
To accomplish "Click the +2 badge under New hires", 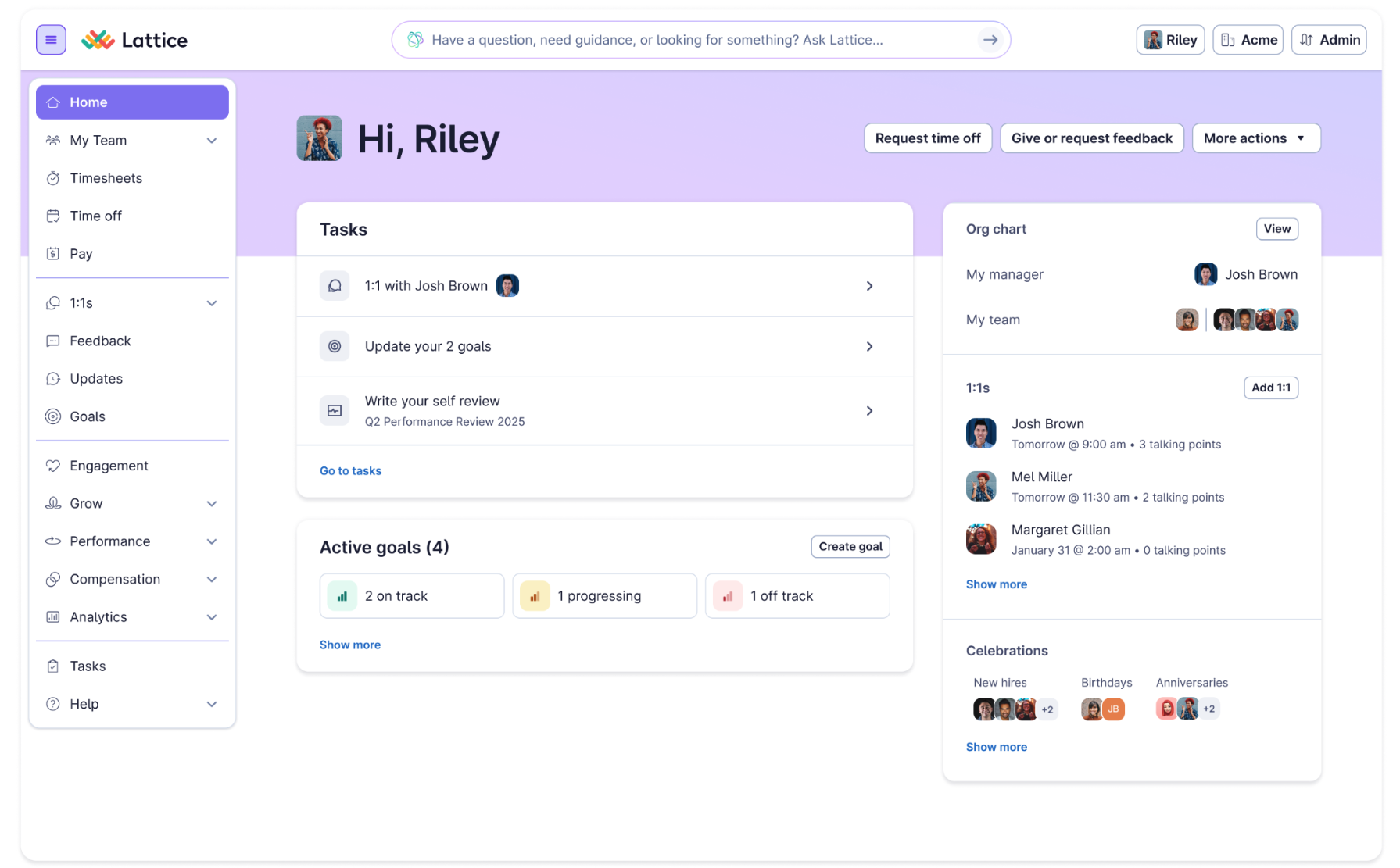I will point(1047,709).
